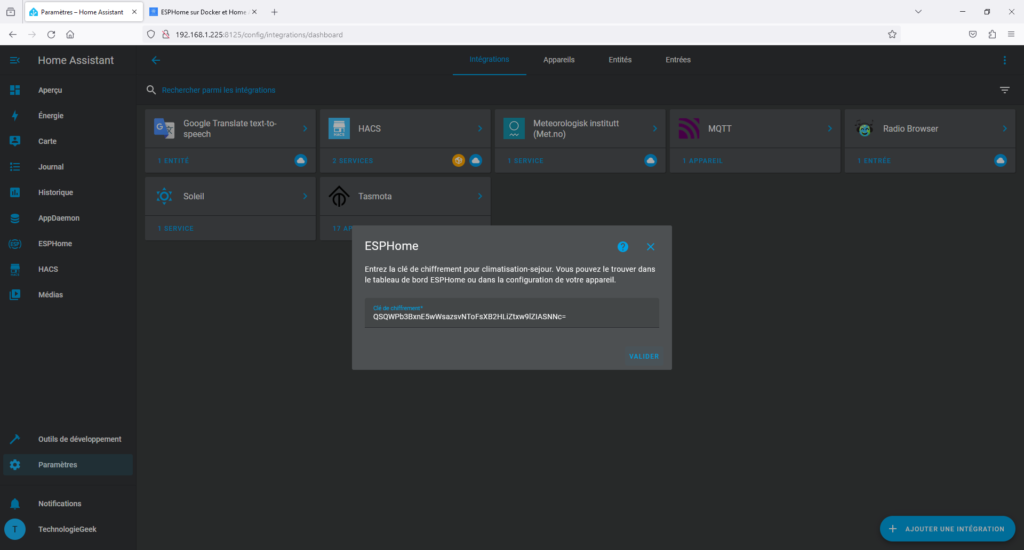Close the ESPHome dialog
This screenshot has height=550, width=1024.
[650, 247]
